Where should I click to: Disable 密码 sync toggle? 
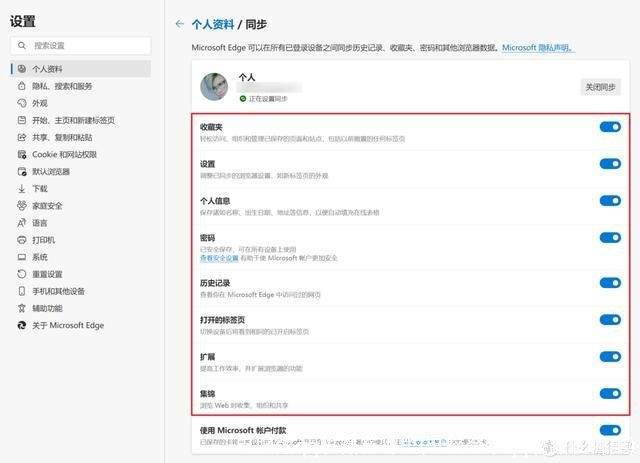coord(610,238)
